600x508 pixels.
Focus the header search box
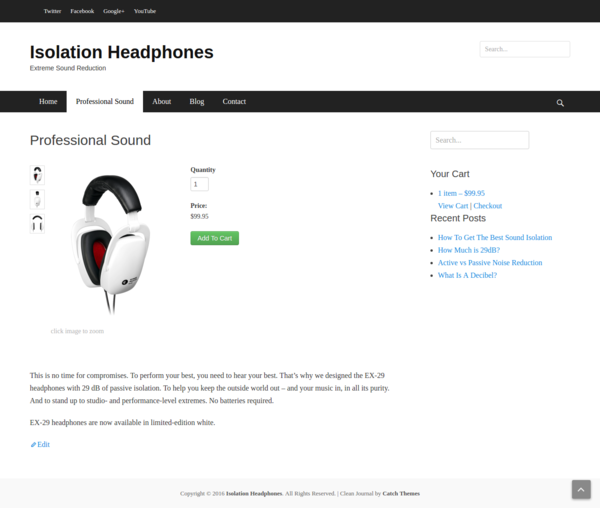pyautogui.click(x=525, y=49)
